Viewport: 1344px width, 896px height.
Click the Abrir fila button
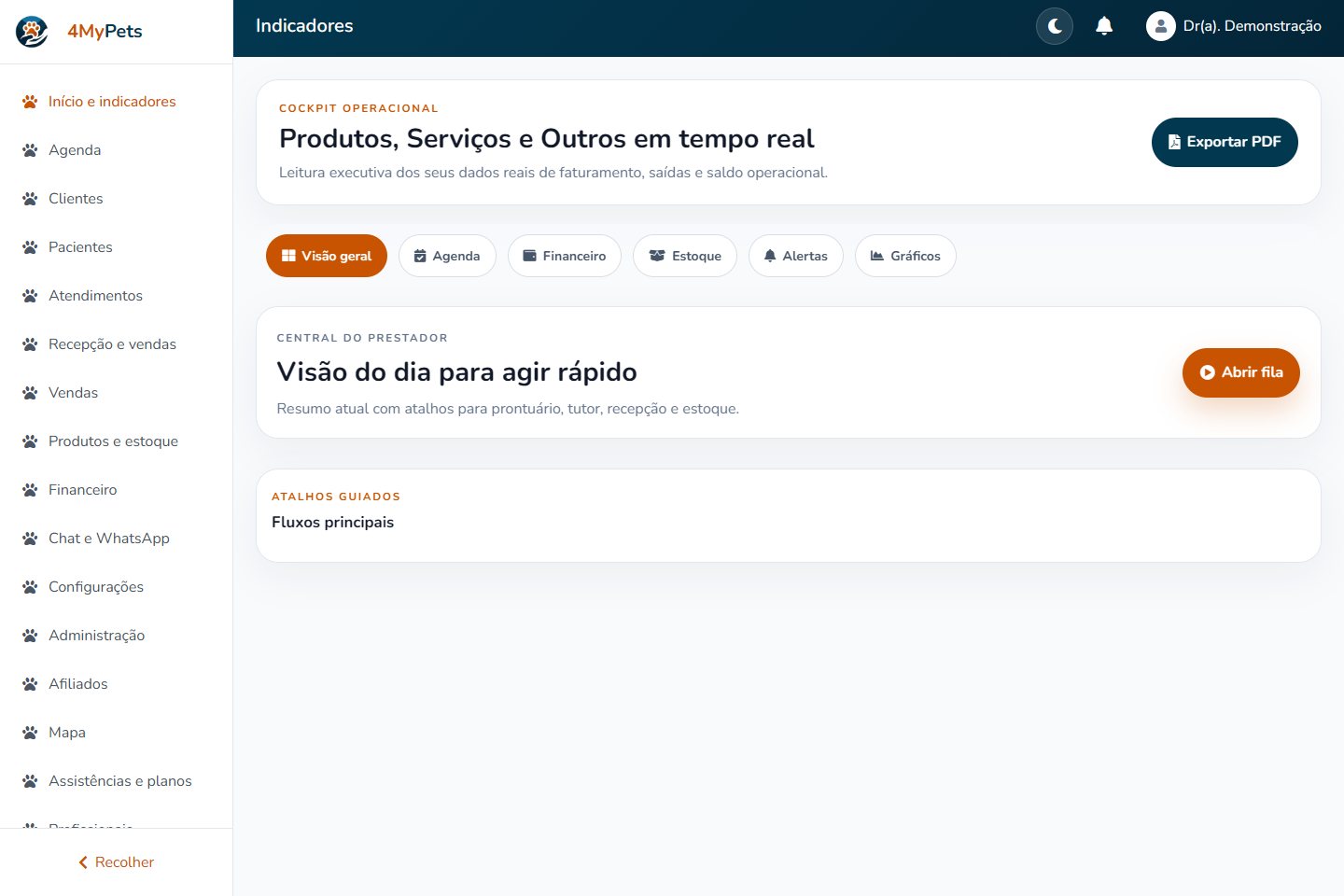pyautogui.click(x=1241, y=372)
